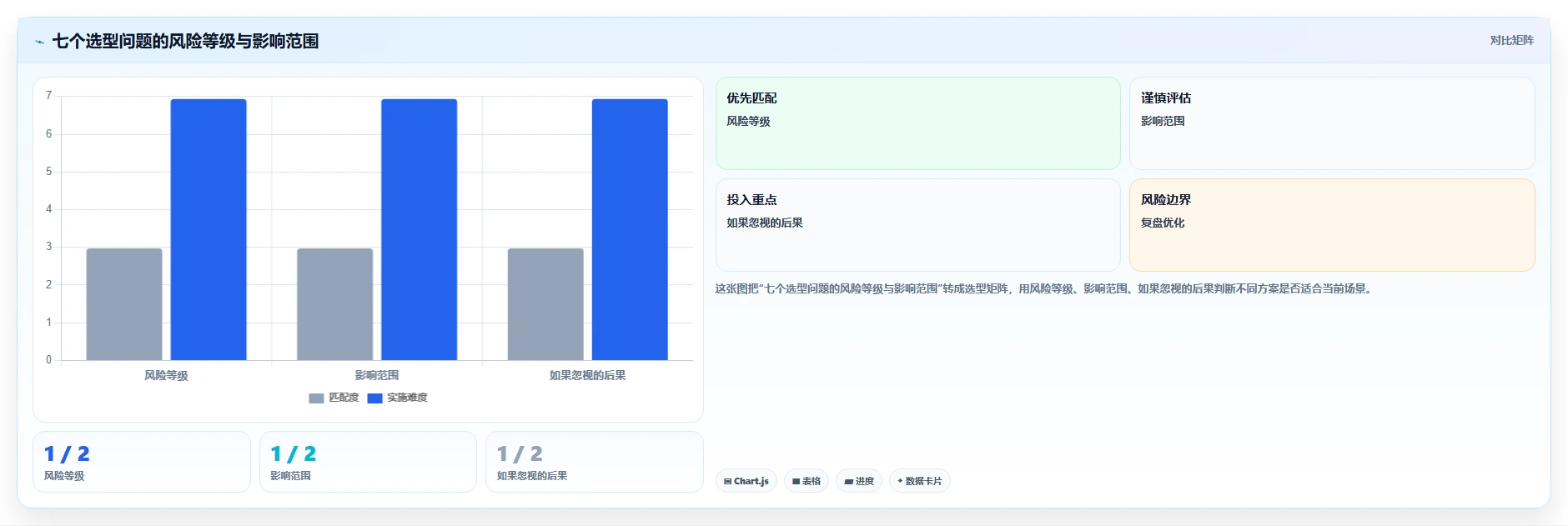The image size is (1568, 526).
Task: Click the blue 实施难度 bar for 风险等级
Action: tap(209, 229)
